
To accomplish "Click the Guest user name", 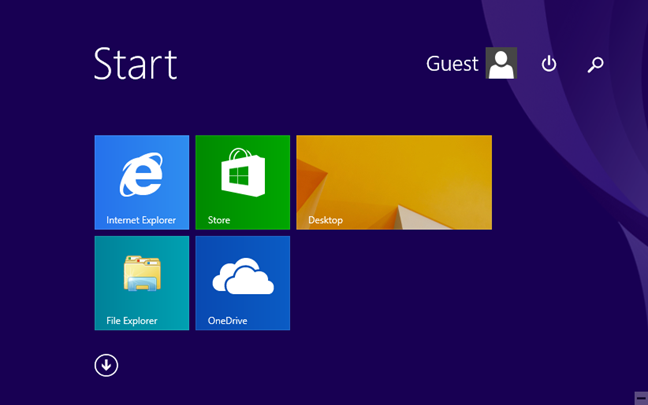I will [452, 64].
